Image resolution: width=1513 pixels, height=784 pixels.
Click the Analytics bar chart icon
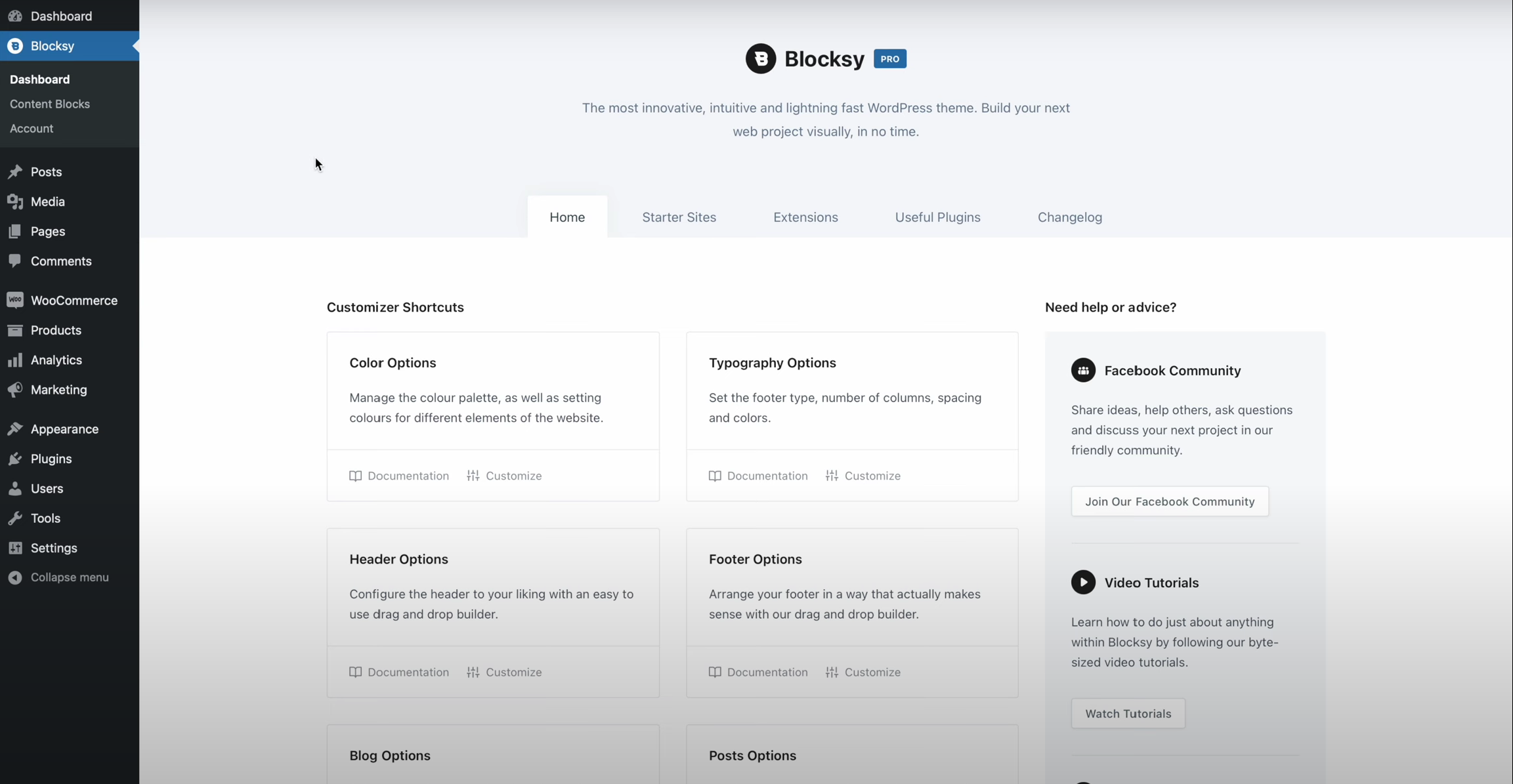(15, 360)
